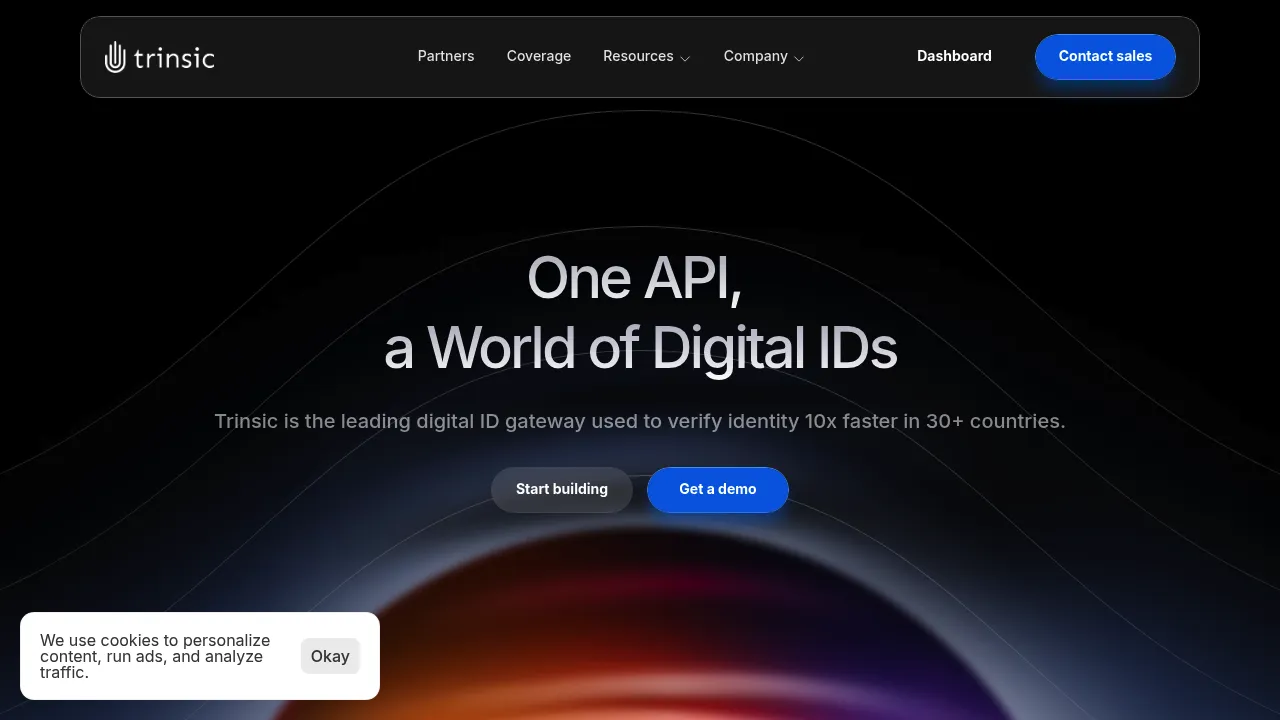Expand the Resources dropdown menu
The image size is (1280, 720).
647,56
